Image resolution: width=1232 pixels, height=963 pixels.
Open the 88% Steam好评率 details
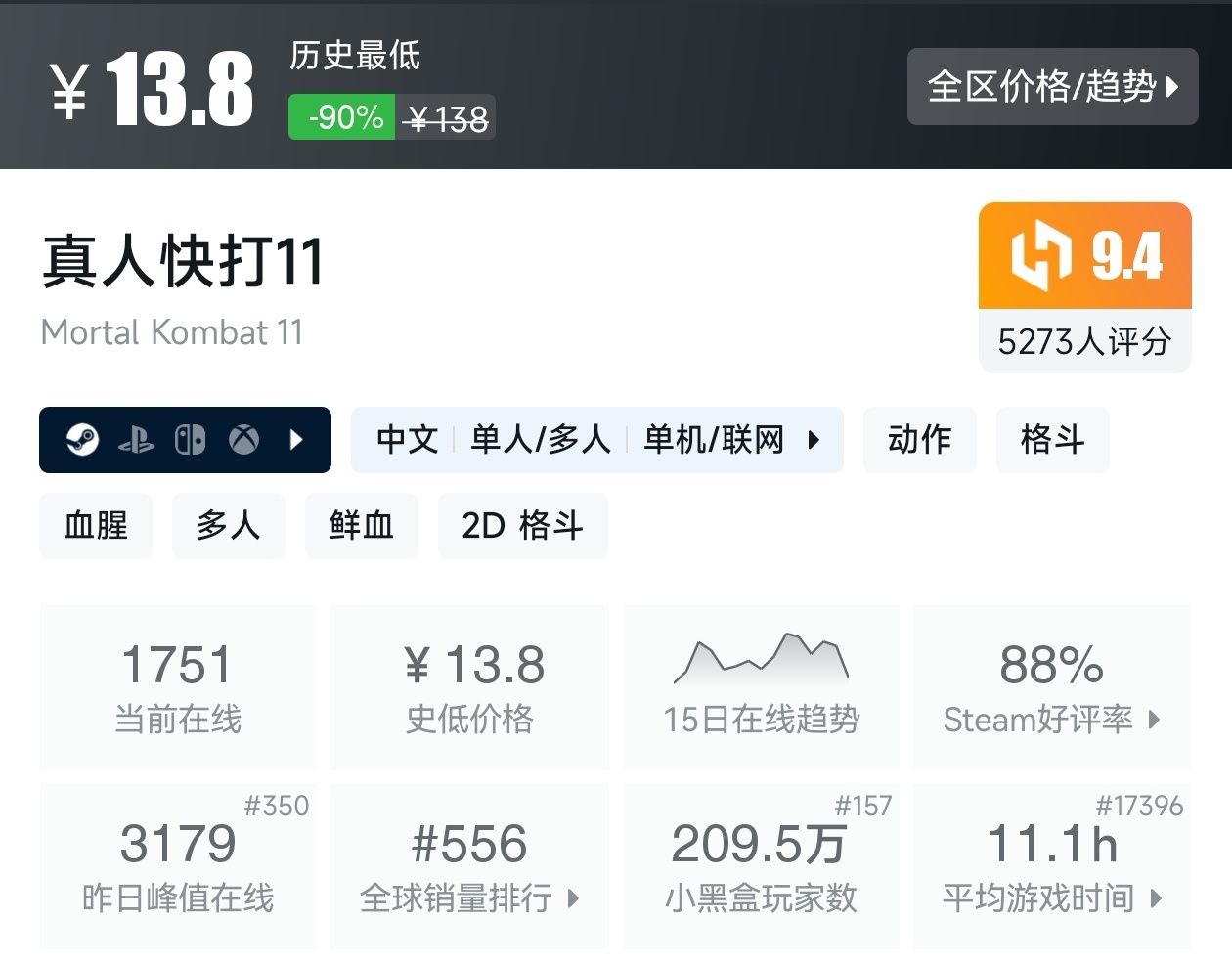1052,687
